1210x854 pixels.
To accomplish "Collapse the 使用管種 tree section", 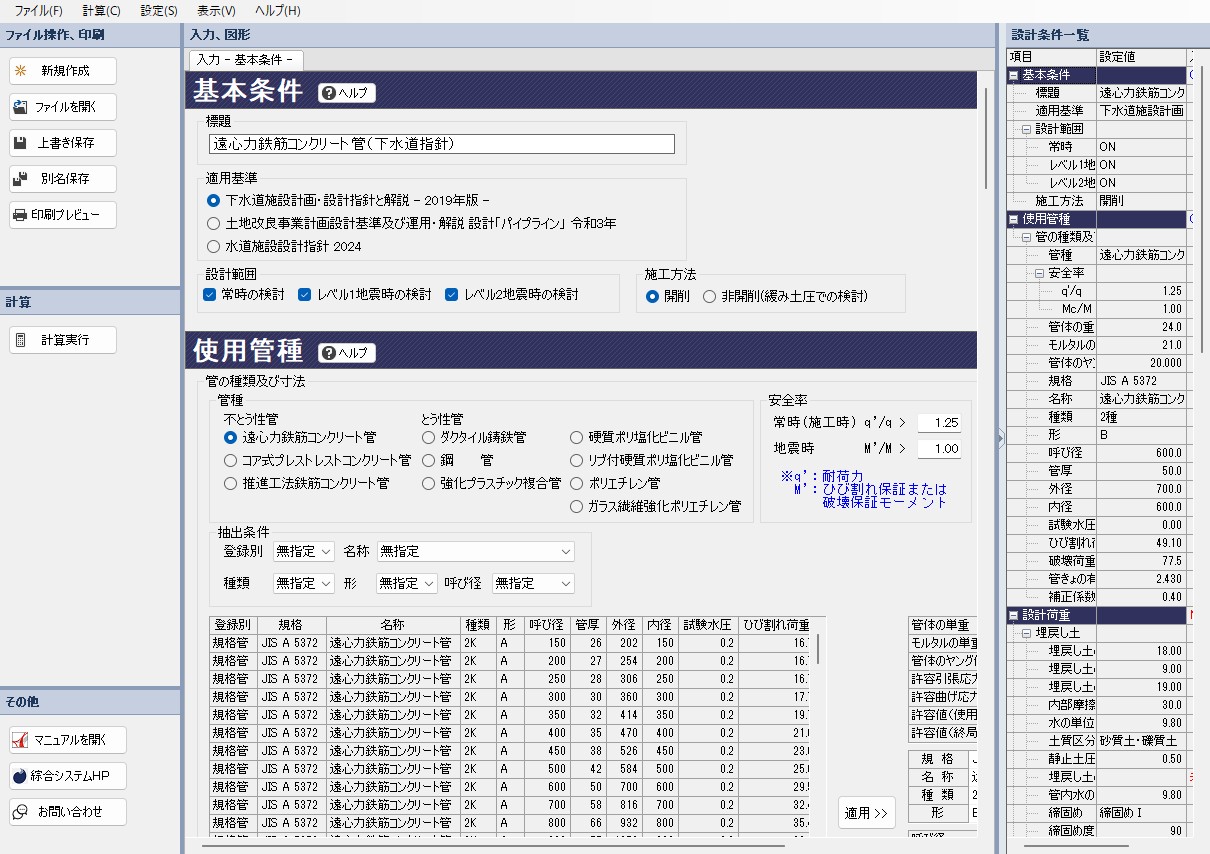I will pos(1014,219).
